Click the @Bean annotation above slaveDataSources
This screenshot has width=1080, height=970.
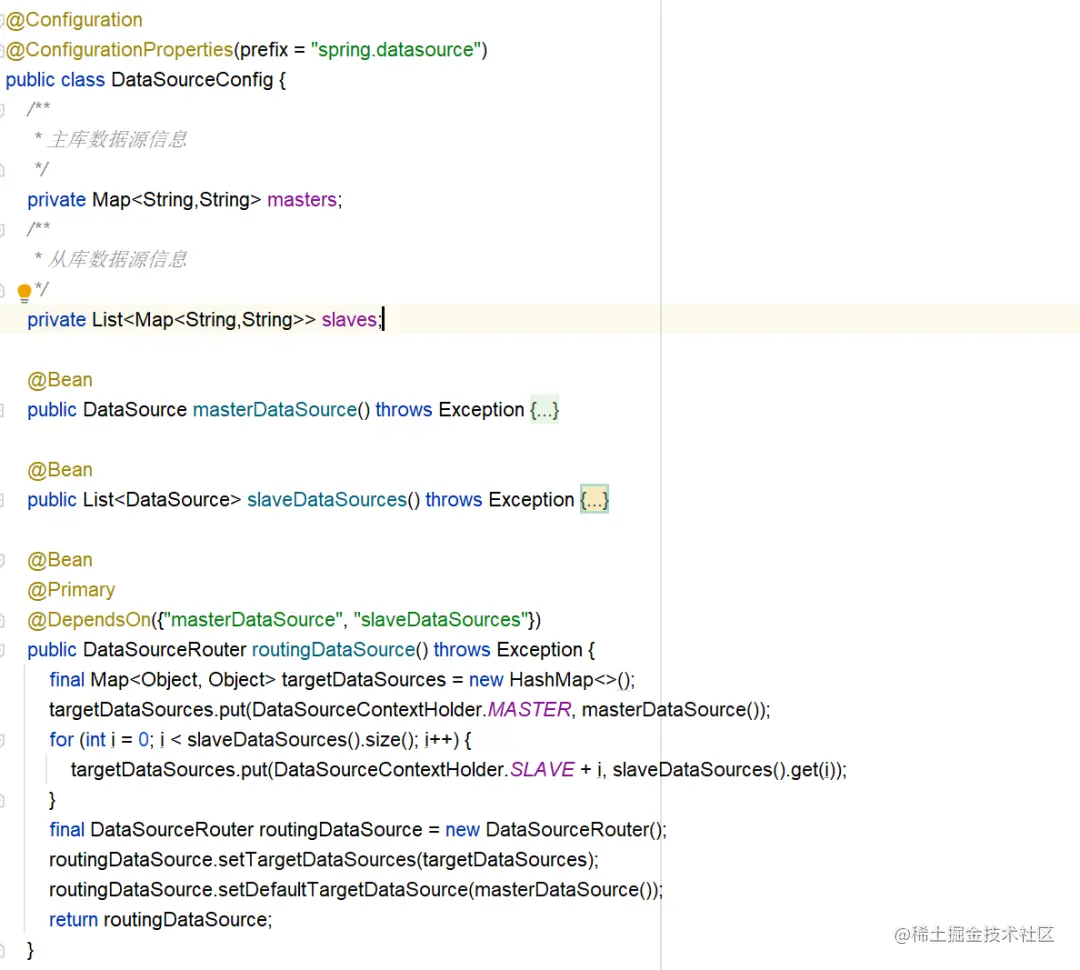pyautogui.click(x=60, y=470)
